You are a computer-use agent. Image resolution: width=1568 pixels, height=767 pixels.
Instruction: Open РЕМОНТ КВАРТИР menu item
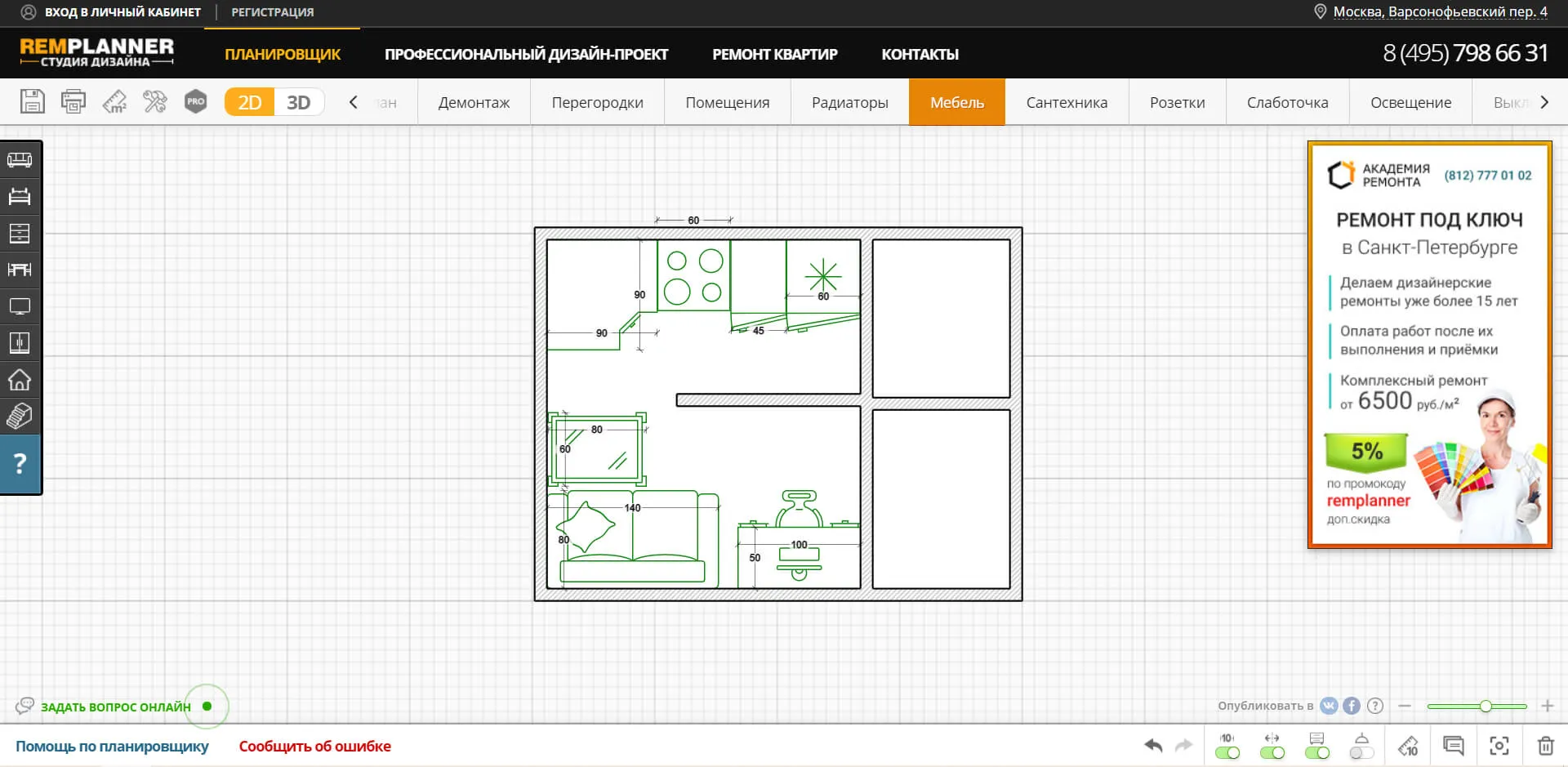pos(775,54)
